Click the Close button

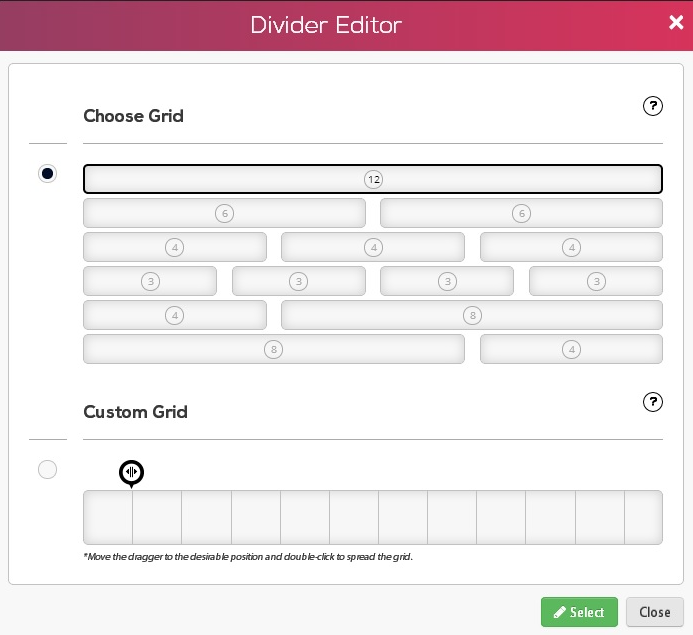pos(655,612)
